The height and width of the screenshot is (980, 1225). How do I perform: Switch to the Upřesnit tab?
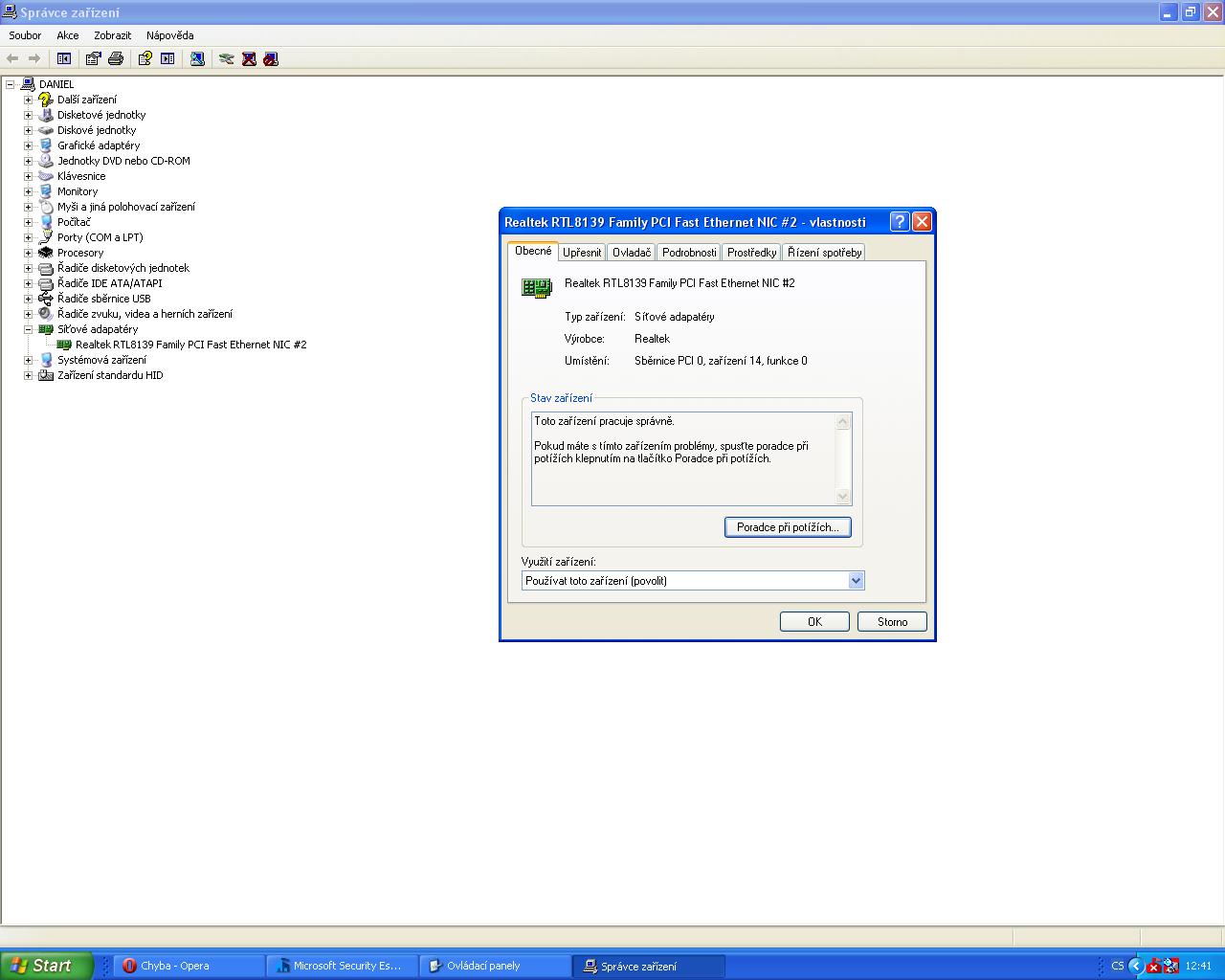point(582,253)
